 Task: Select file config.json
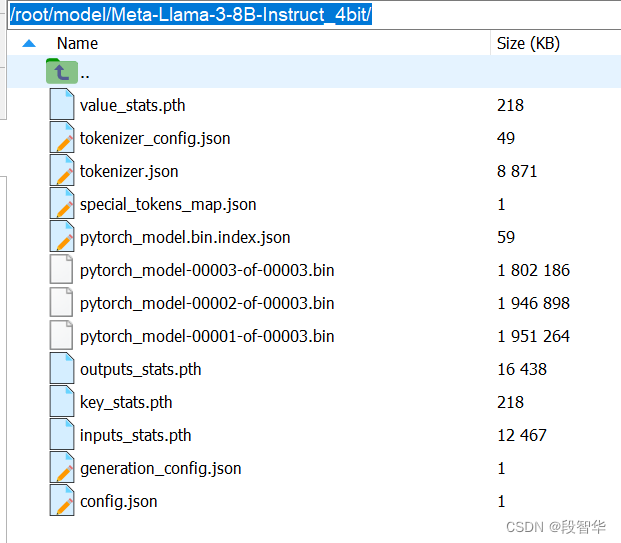(118, 502)
